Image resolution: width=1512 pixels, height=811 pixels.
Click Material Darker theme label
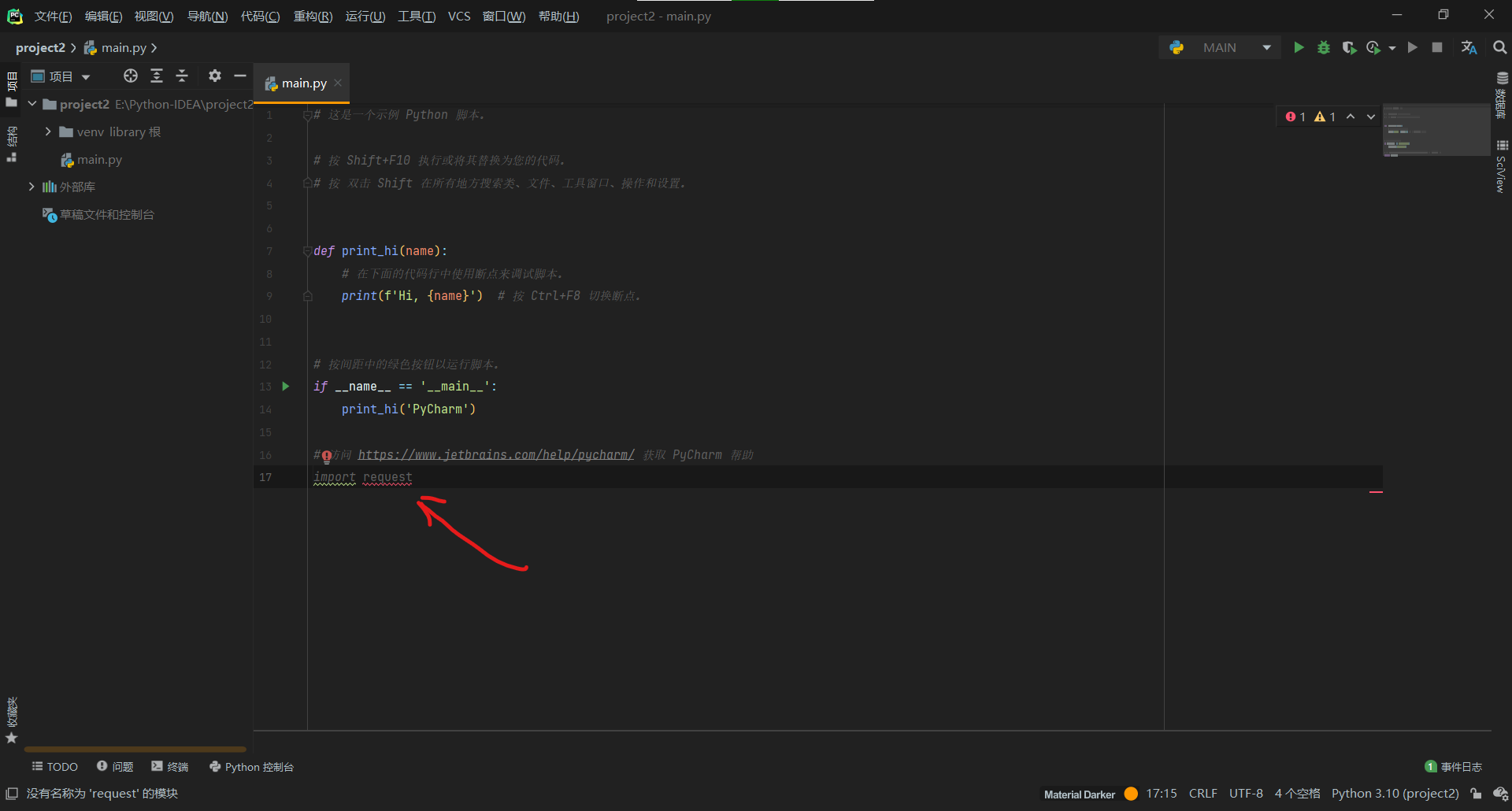(1080, 794)
